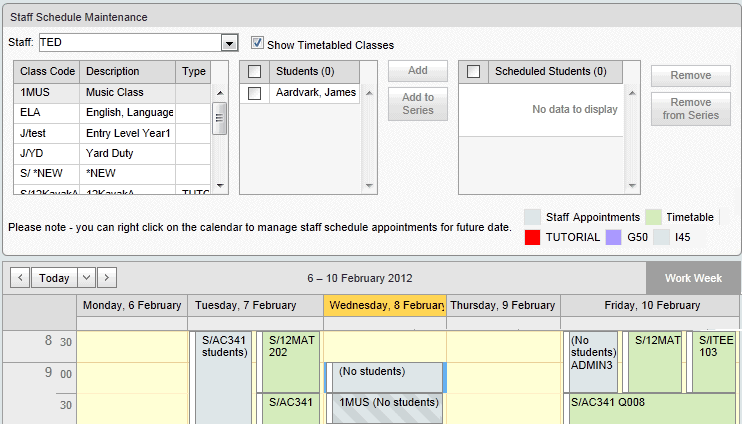Click Students list scroll up arrow
This screenshot has height=424, width=742.
(369, 93)
